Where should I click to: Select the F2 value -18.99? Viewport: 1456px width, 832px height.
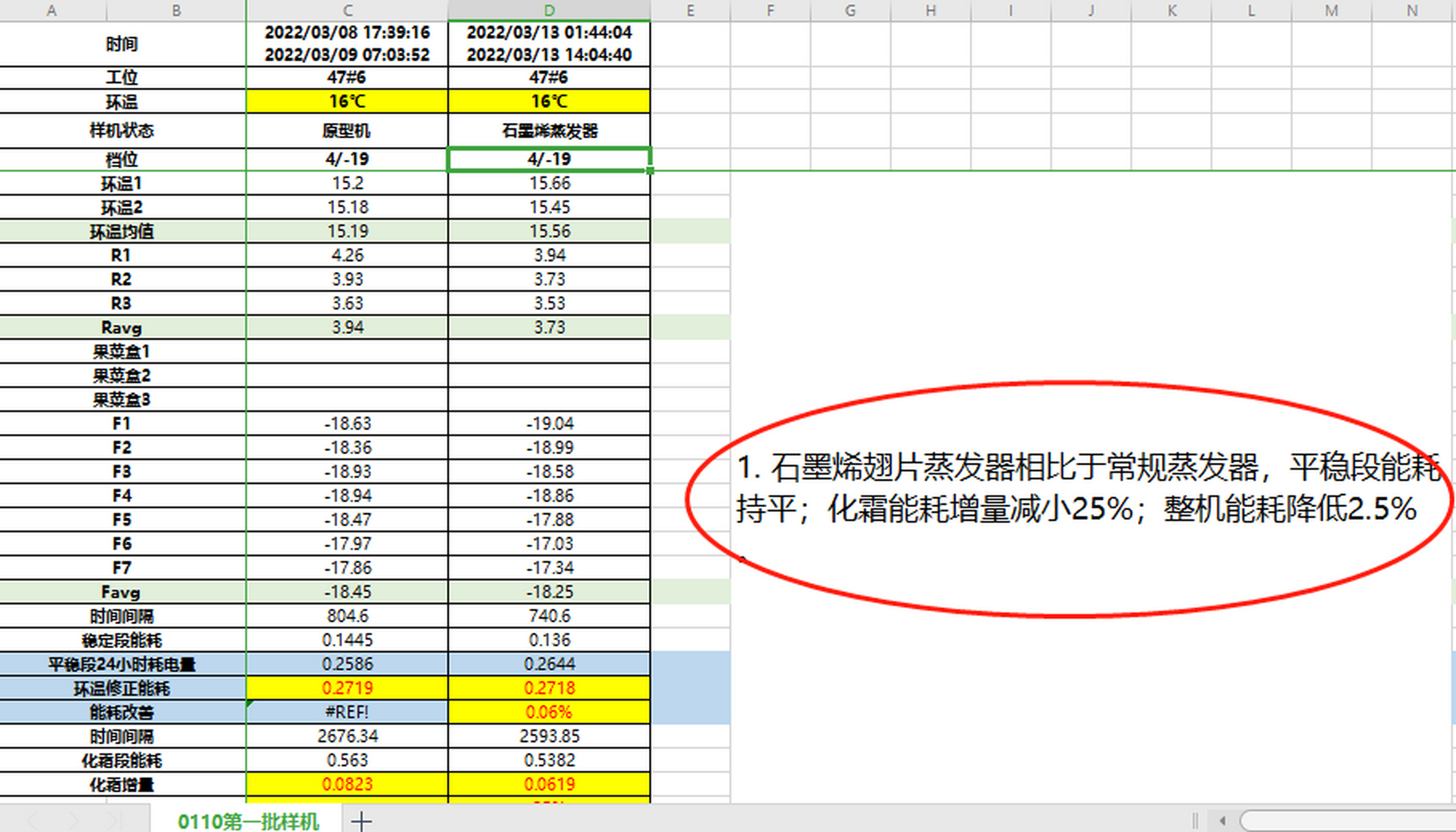[x=549, y=448]
